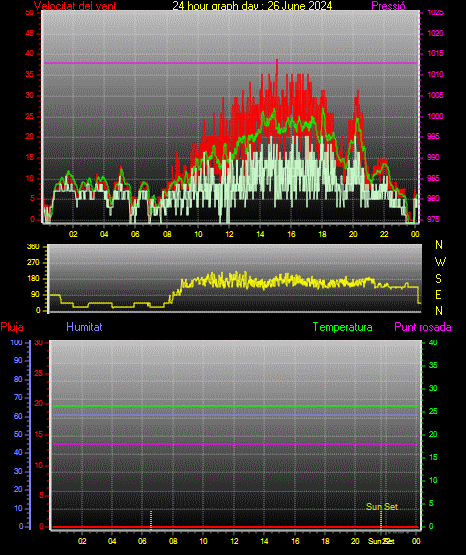Select wind direction axis value 90
This screenshot has height=555, width=466.
[x=35, y=294]
